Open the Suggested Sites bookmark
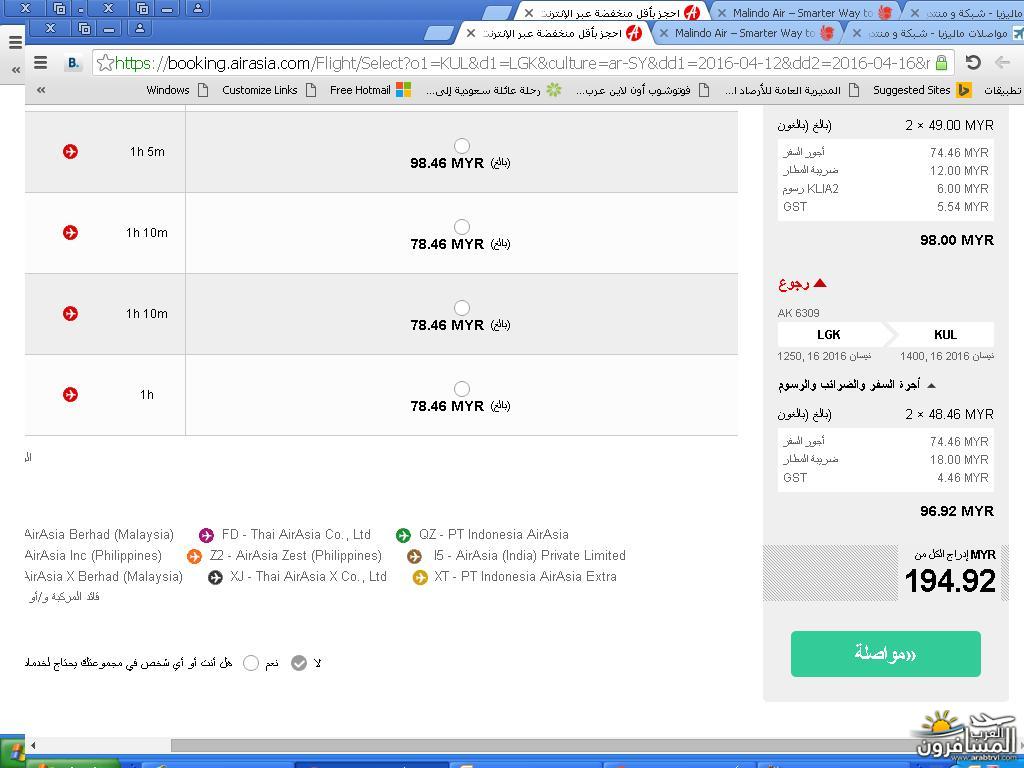The height and width of the screenshot is (768, 1024). tap(921, 90)
